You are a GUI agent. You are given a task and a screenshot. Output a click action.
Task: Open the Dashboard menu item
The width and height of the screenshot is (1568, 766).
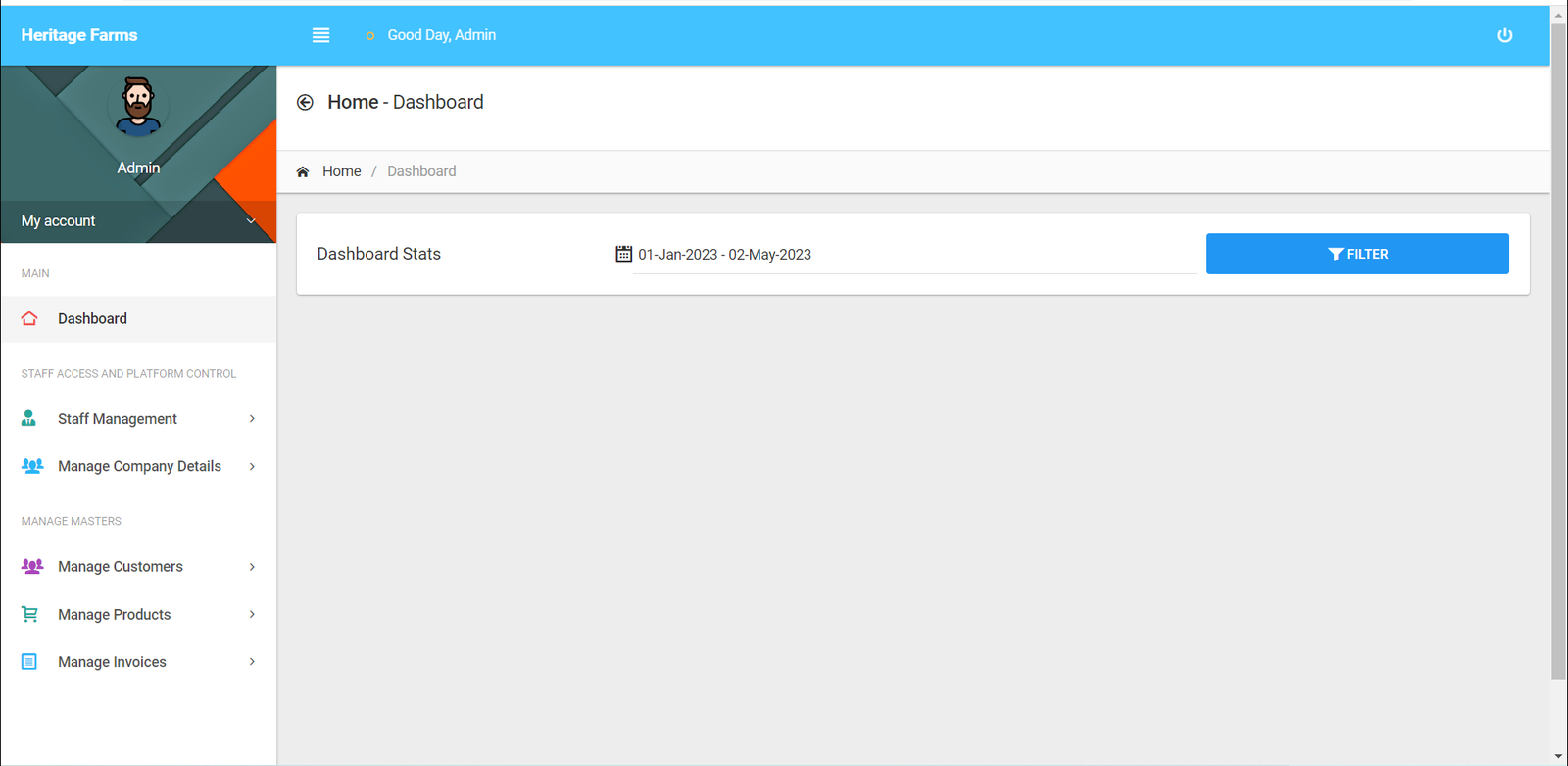point(92,319)
